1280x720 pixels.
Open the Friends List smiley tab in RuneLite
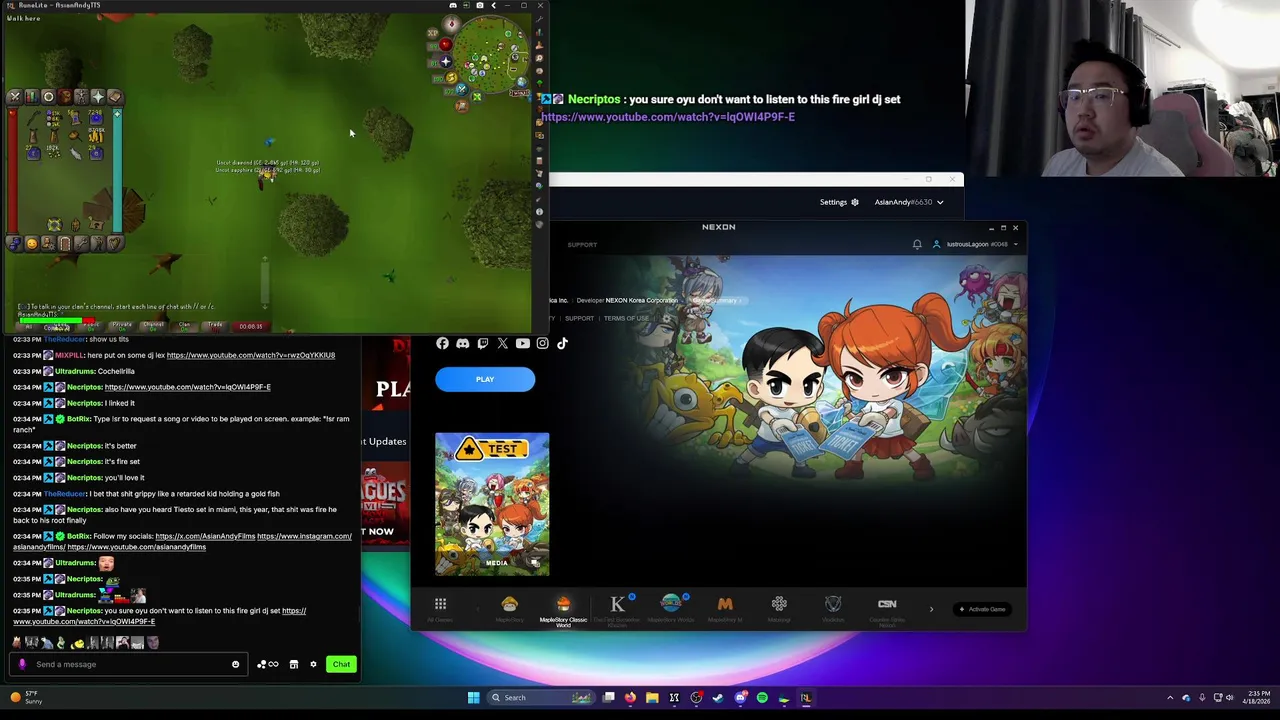click(x=32, y=244)
